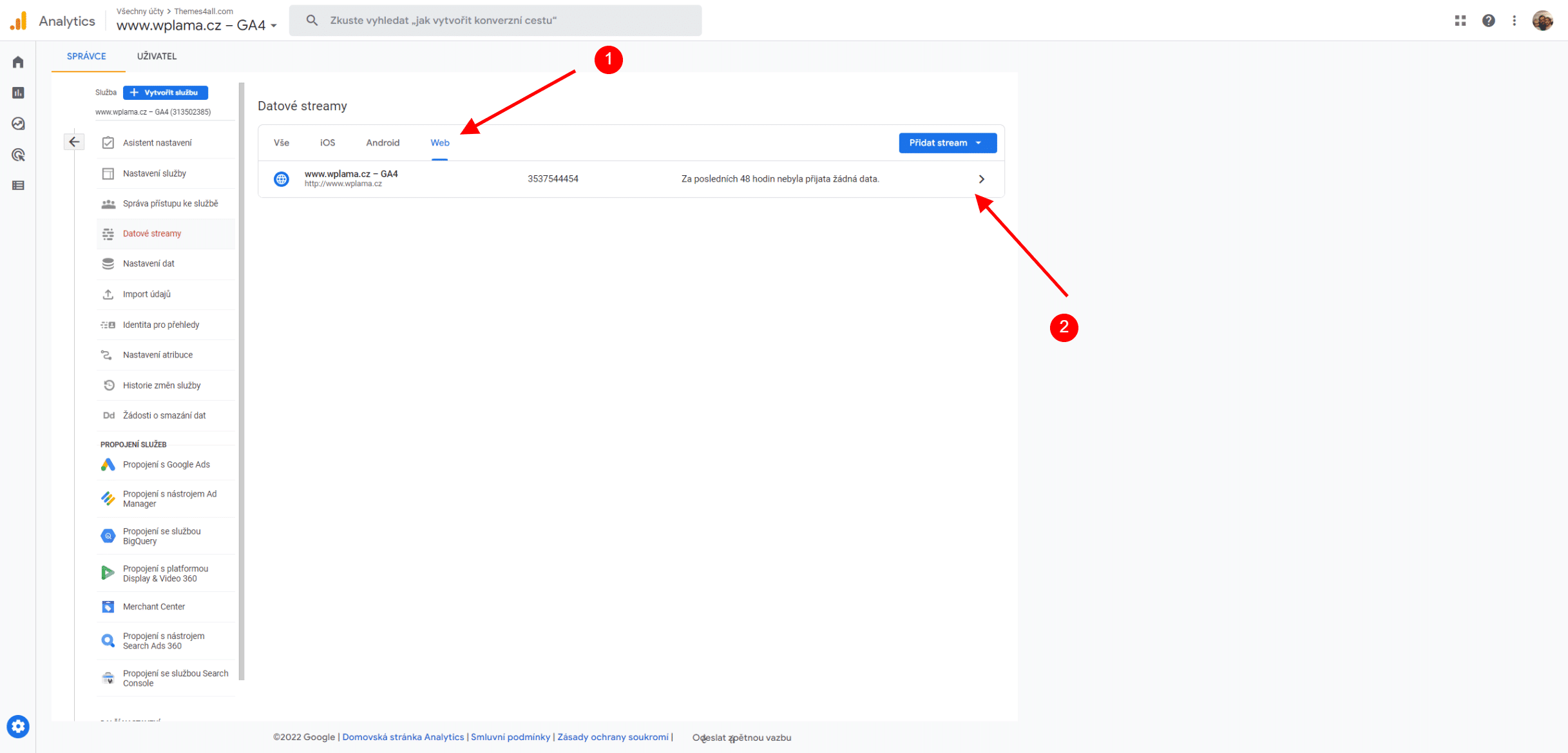The image size is (1568, 753).
Task: Click the Admin gear icon at bottom left
Action: [x=18, y=727]
